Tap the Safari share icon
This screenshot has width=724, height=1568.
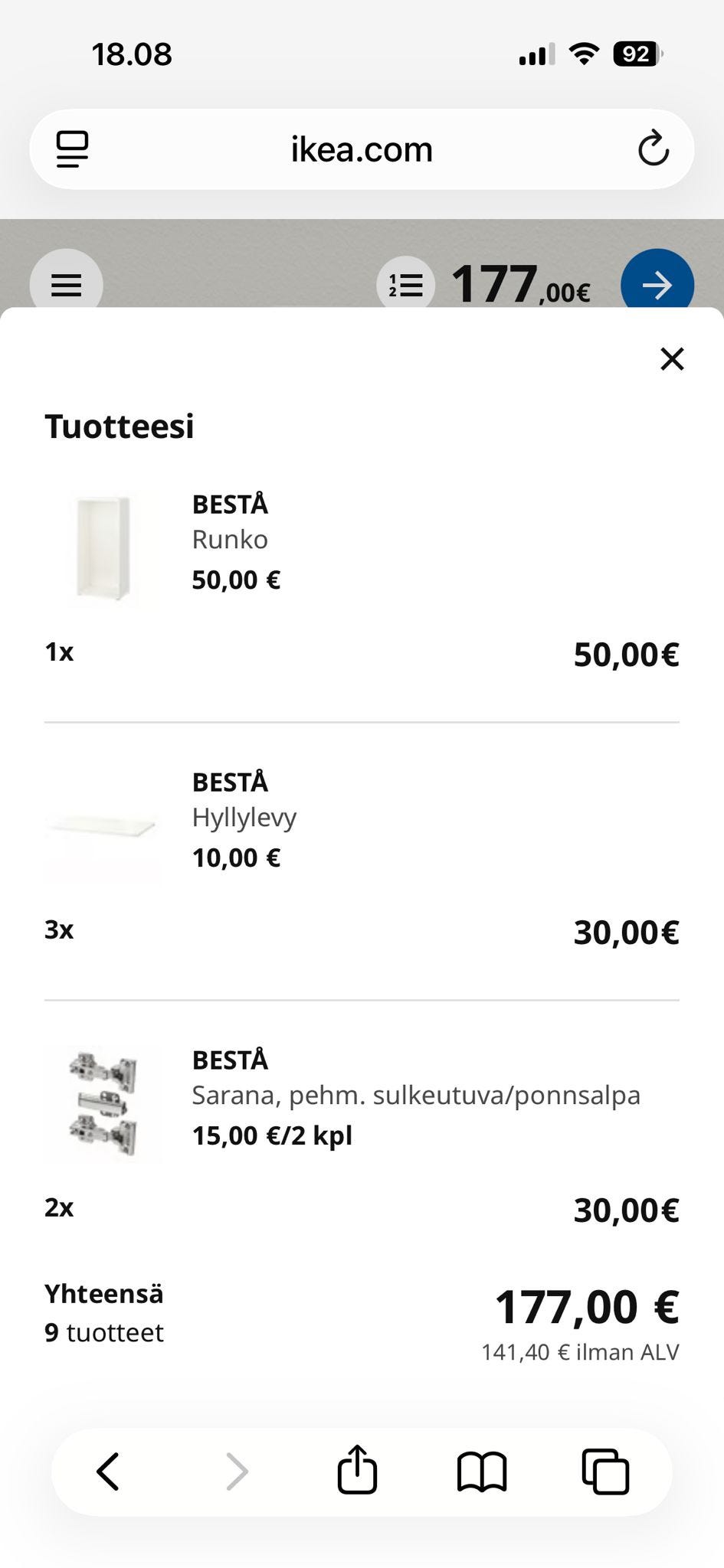pyautogui.click(x=357, y=1470)
